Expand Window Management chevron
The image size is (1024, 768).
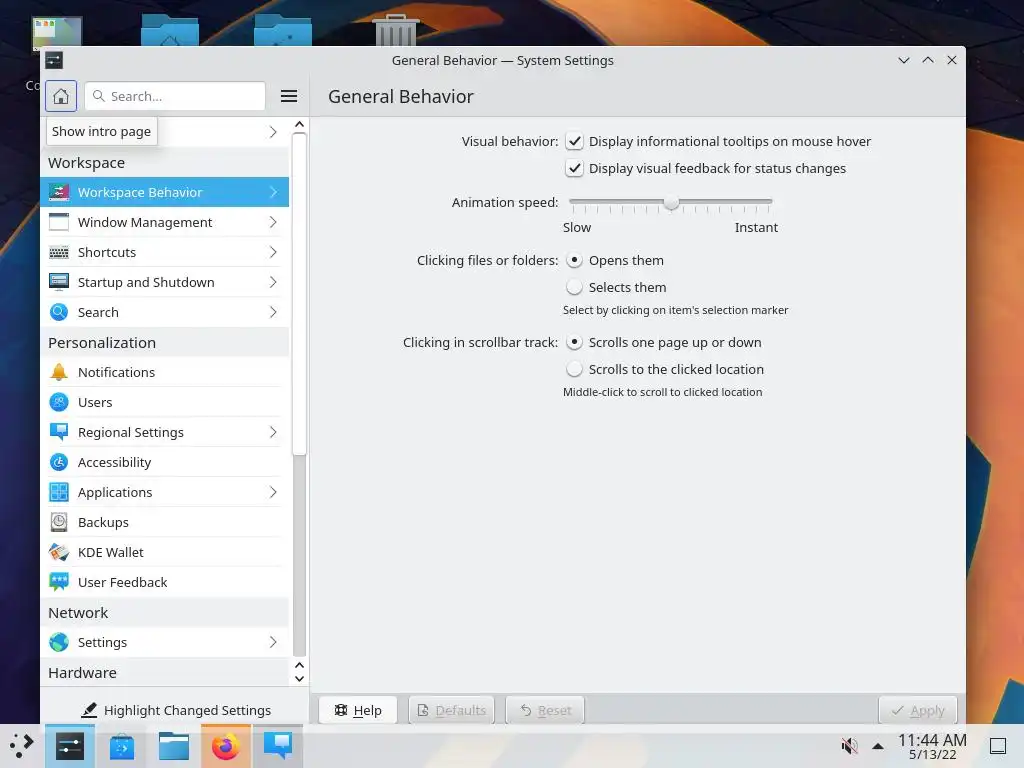[x=273, y=222]
